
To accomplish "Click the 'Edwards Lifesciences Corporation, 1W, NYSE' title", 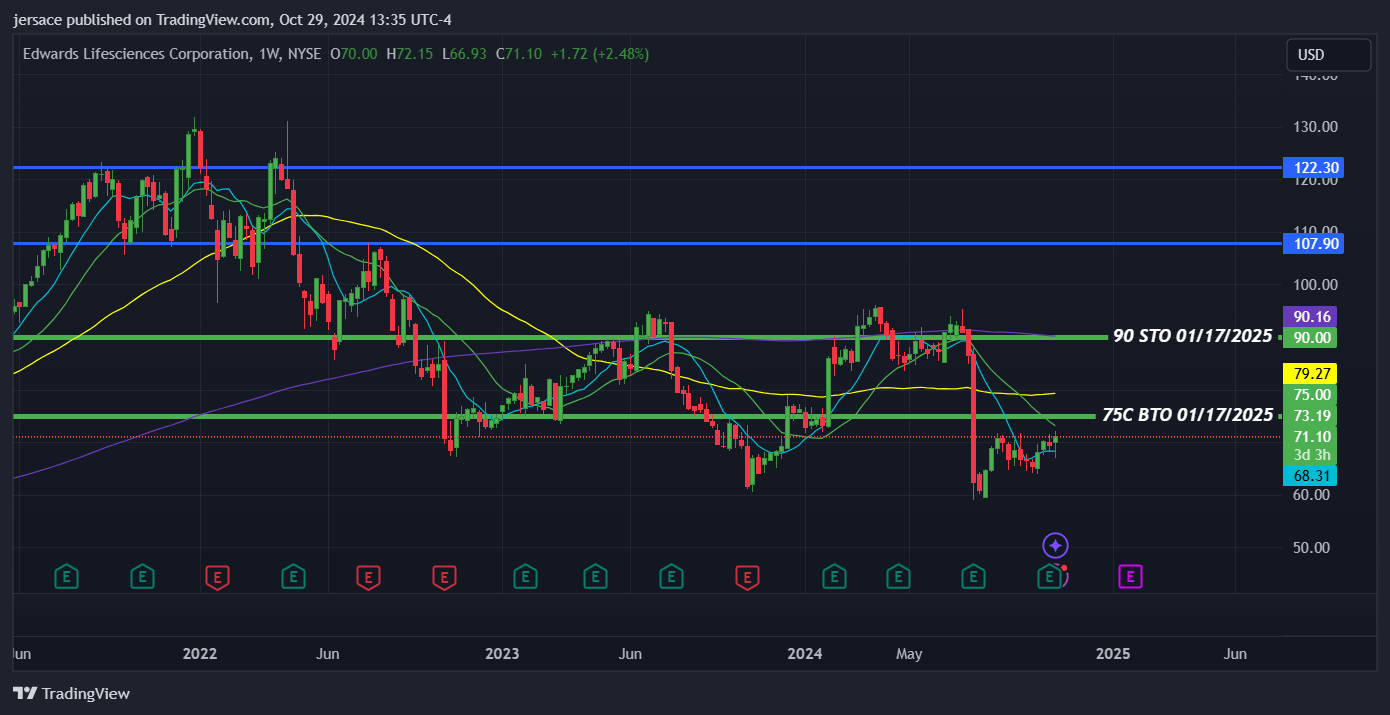I will (172, 54).
